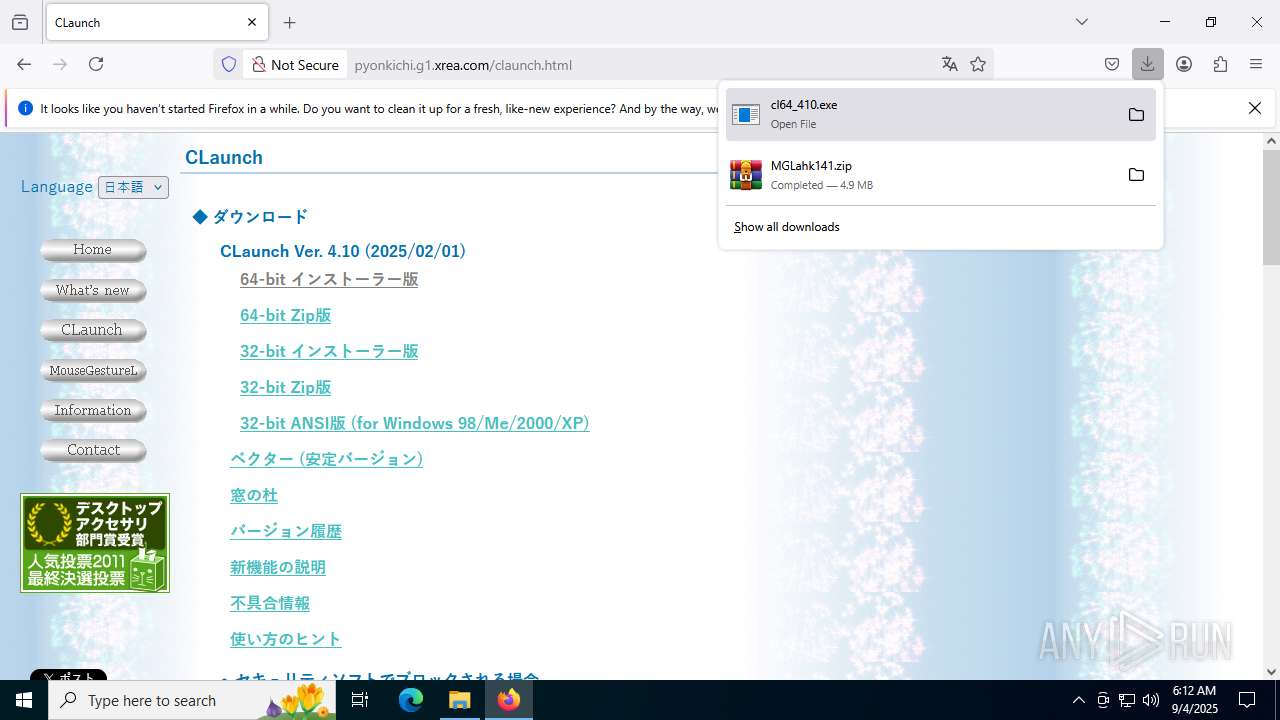The width and height of the screenshot is (1280, 720).
Task: Open the volume tray icon
Action: 1151,700
